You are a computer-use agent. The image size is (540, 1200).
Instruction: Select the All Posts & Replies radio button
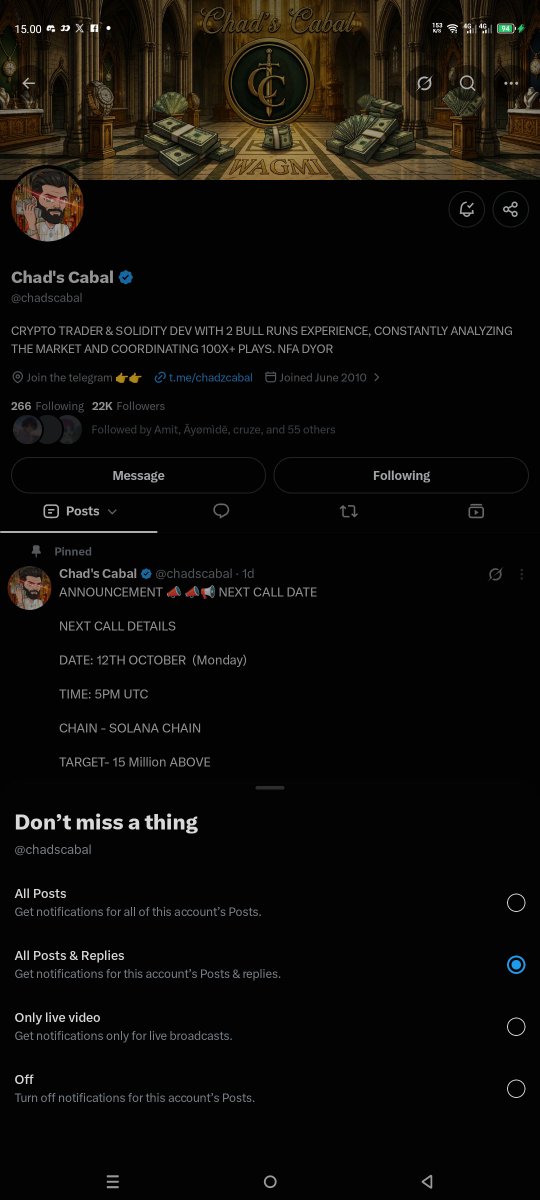click(x=516, y=965)
